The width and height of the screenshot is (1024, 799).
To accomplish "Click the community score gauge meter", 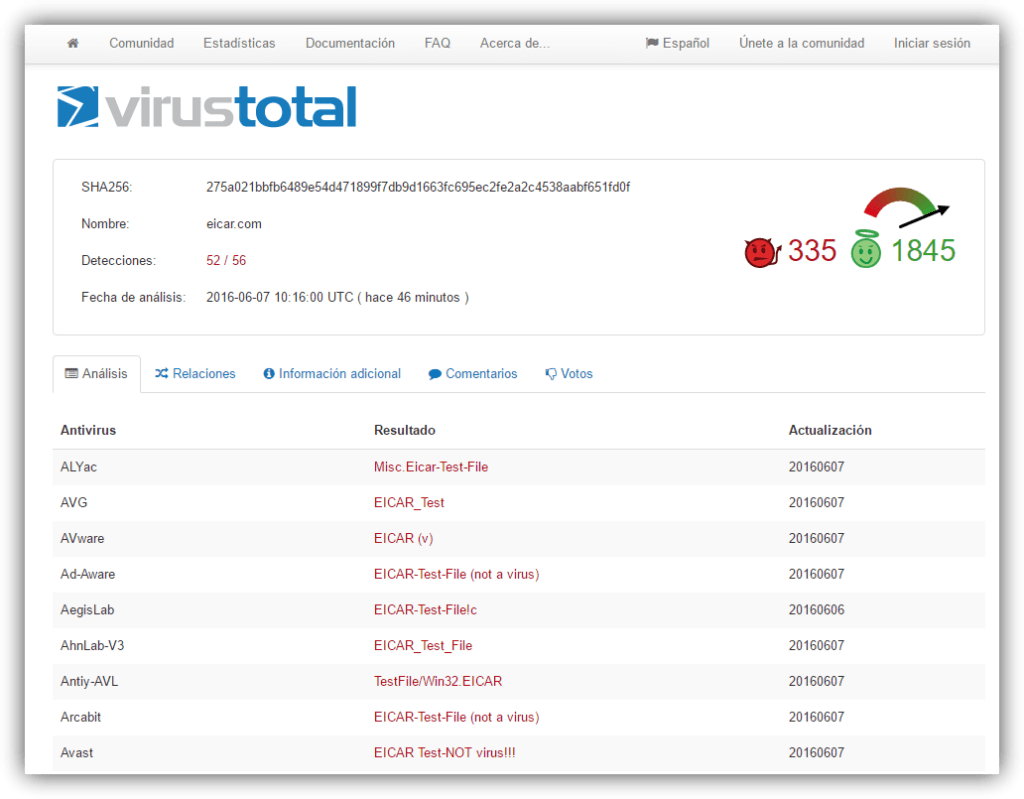I will pyautogui.click(x=905, y=207).
